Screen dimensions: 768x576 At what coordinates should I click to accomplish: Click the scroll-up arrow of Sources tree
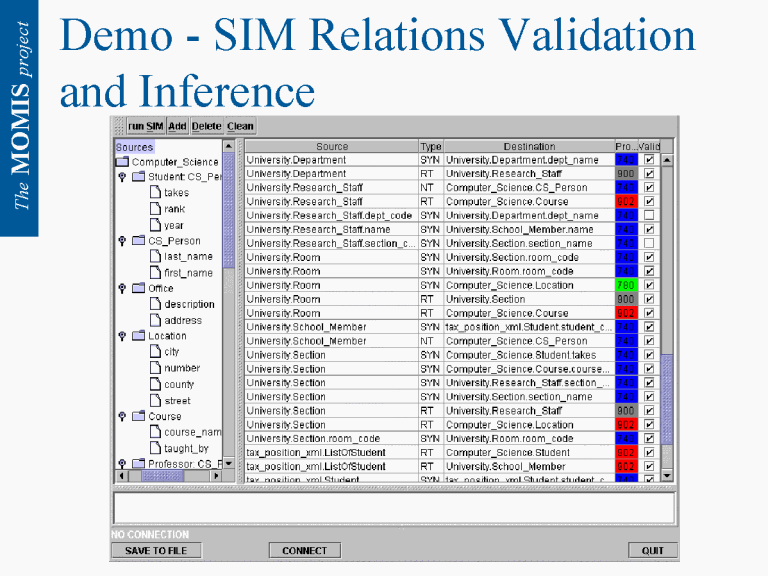click(228, 147)
